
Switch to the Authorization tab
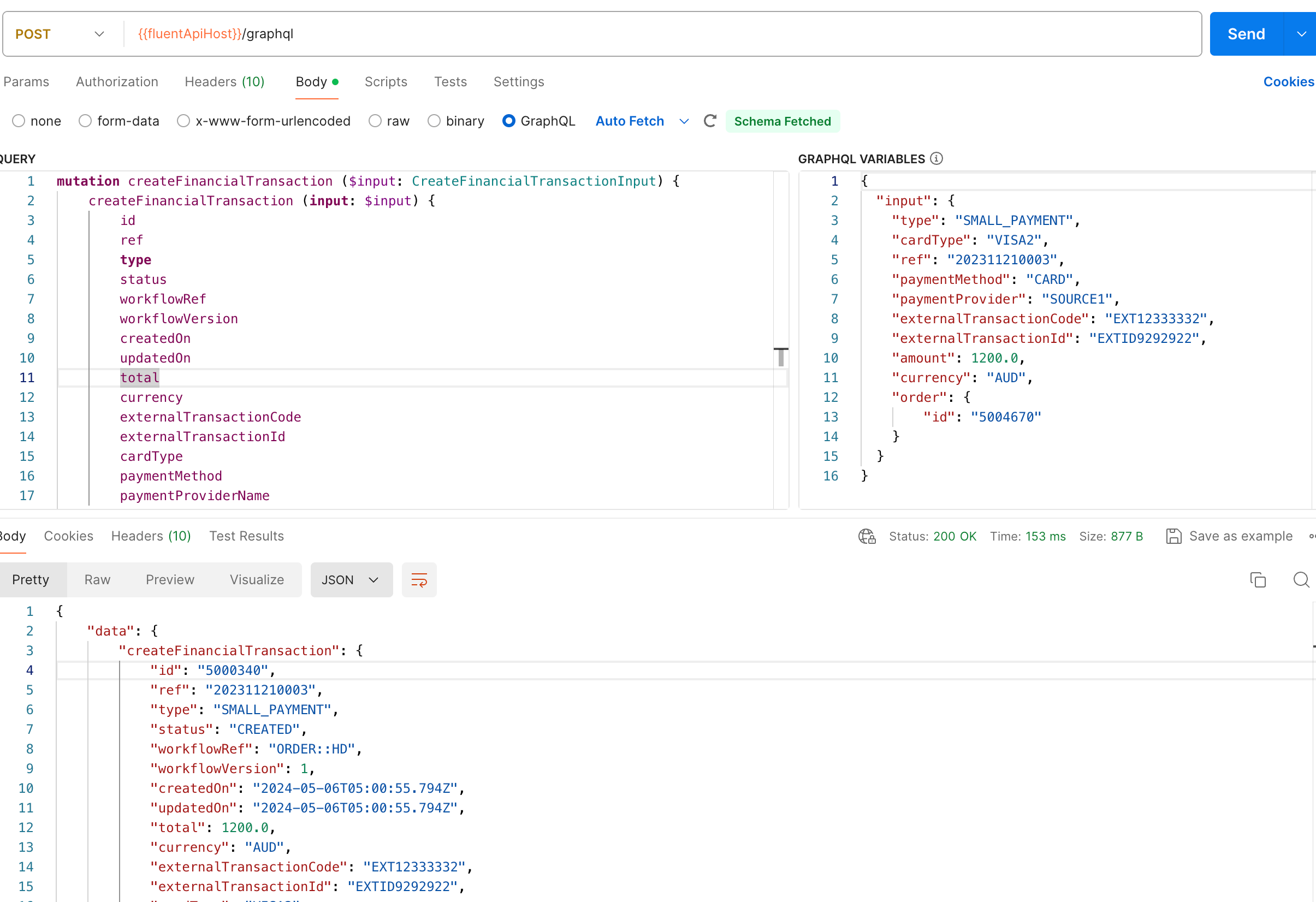(117, 81)
